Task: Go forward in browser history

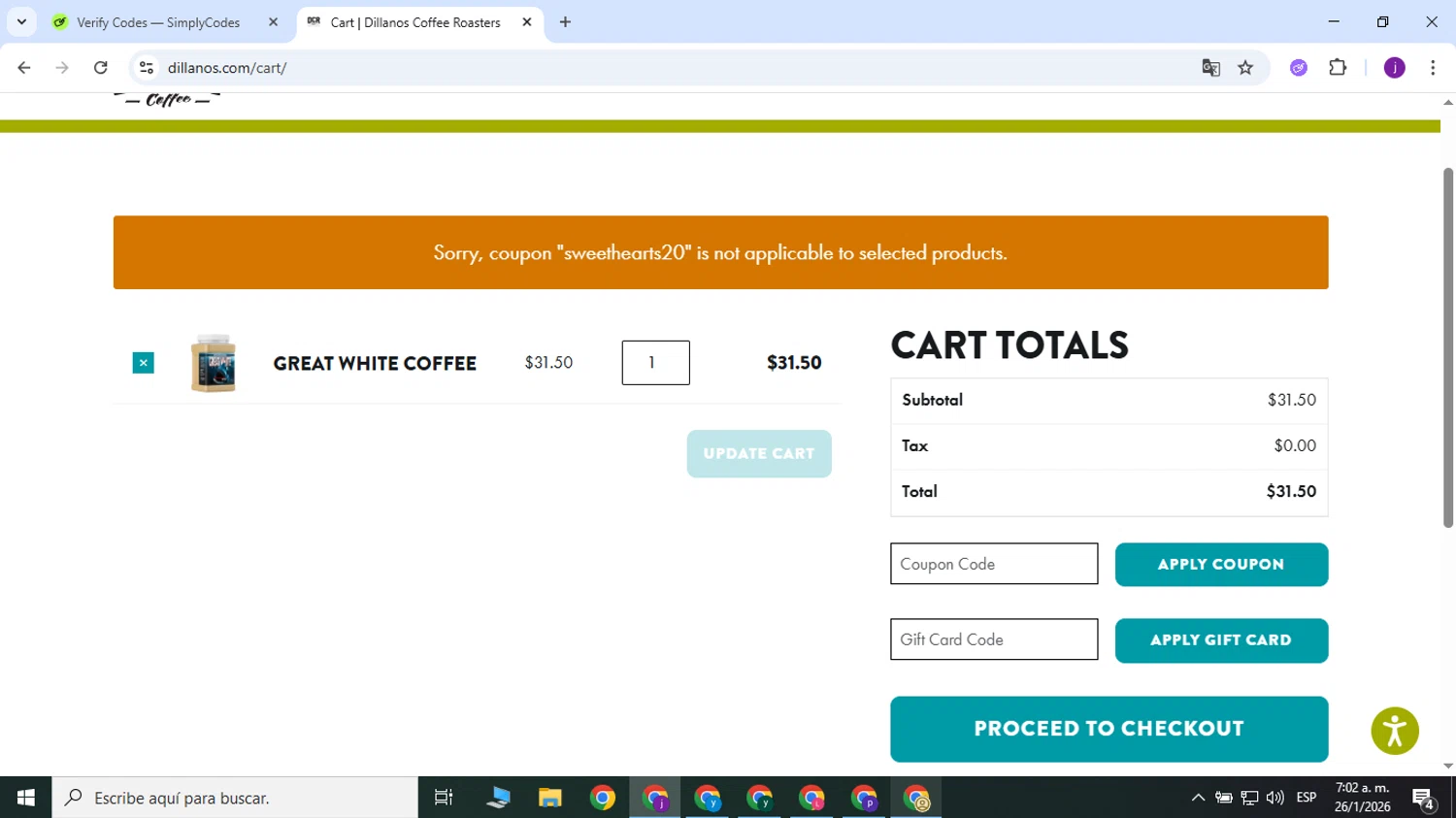Action: [x=62, y=68]
